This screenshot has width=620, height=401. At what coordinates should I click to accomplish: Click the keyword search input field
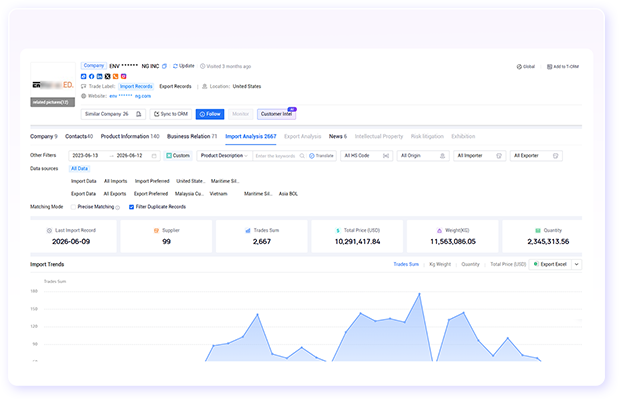coord(276,156)
